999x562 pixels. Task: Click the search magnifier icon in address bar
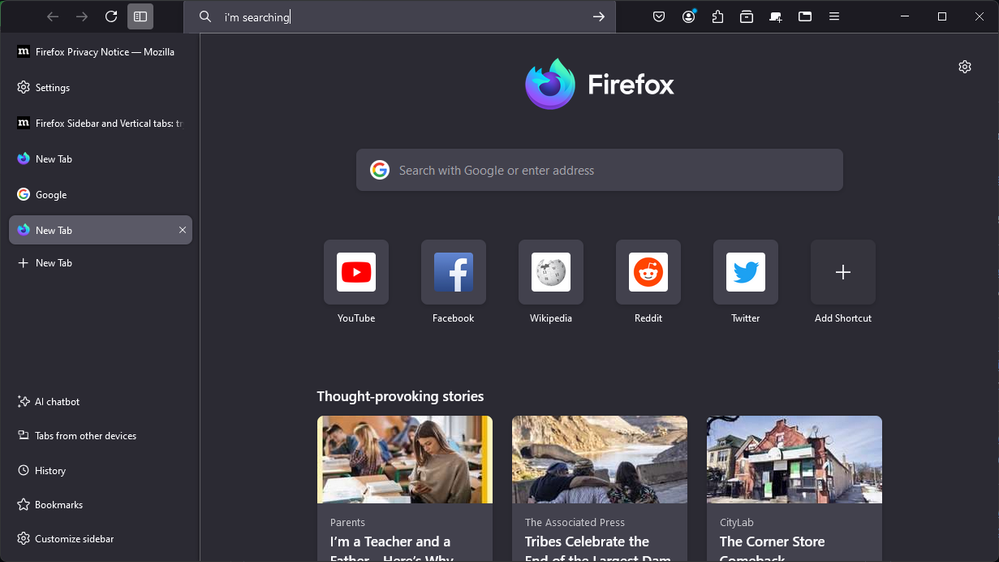205,17
